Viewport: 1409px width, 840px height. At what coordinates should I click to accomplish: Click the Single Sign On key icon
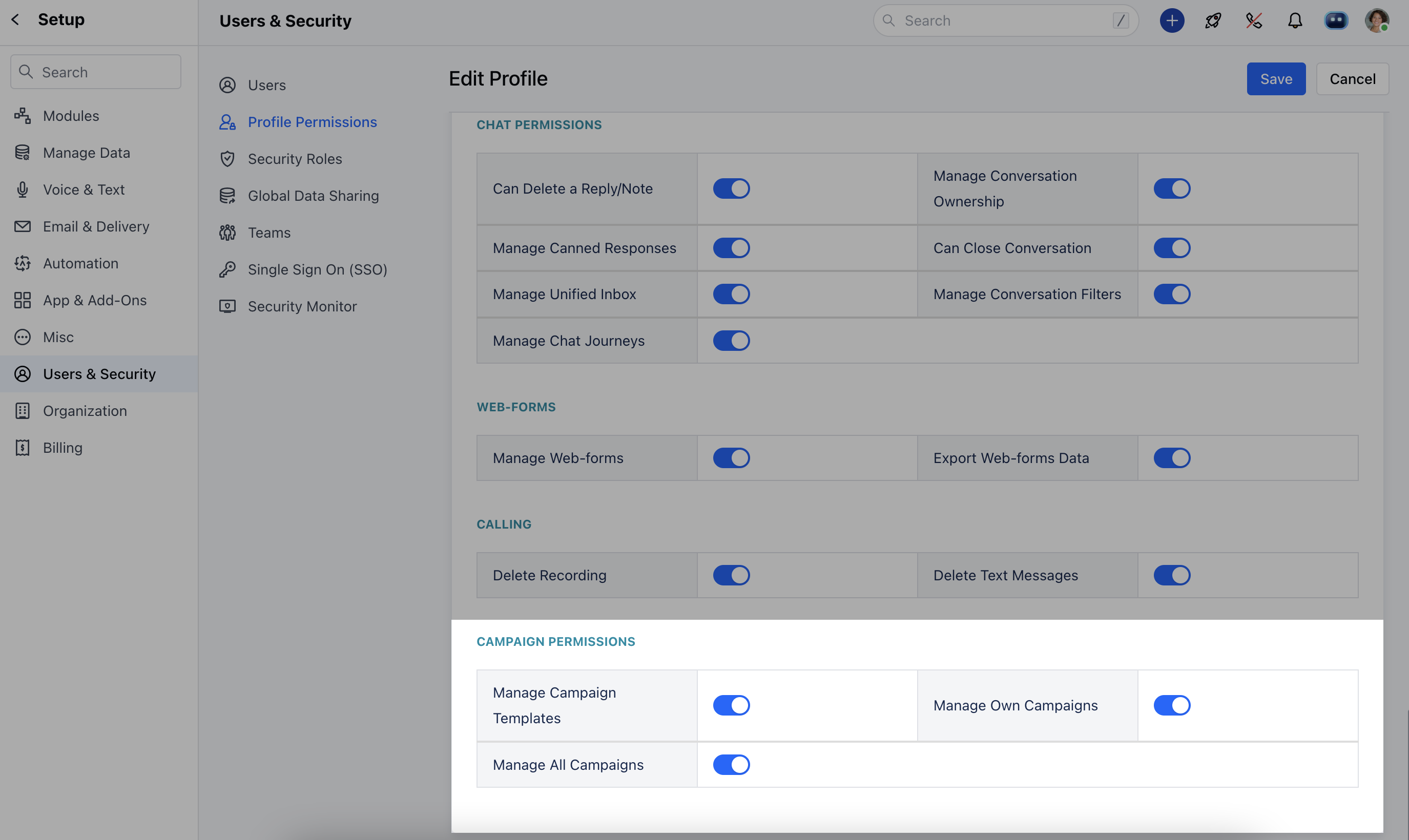coord(227,269)
